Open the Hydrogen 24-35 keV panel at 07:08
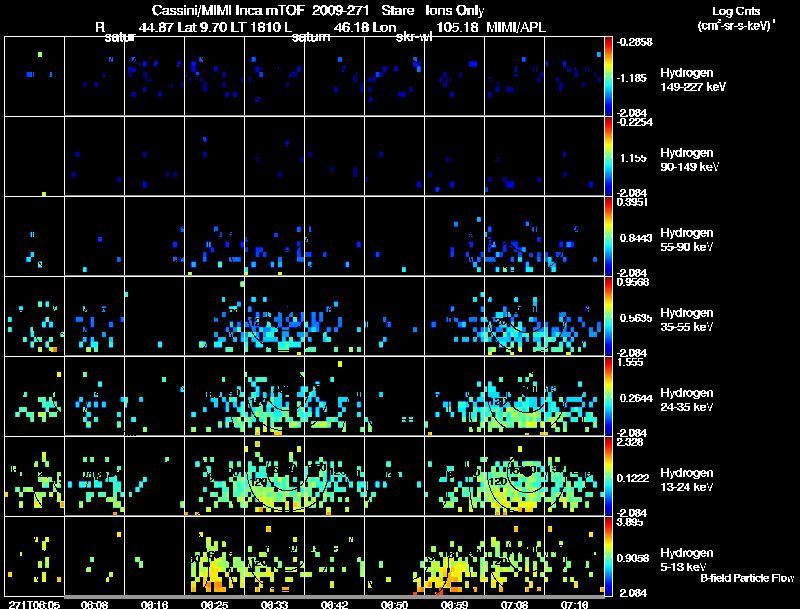800x609 pixels. tap(514, 396)
